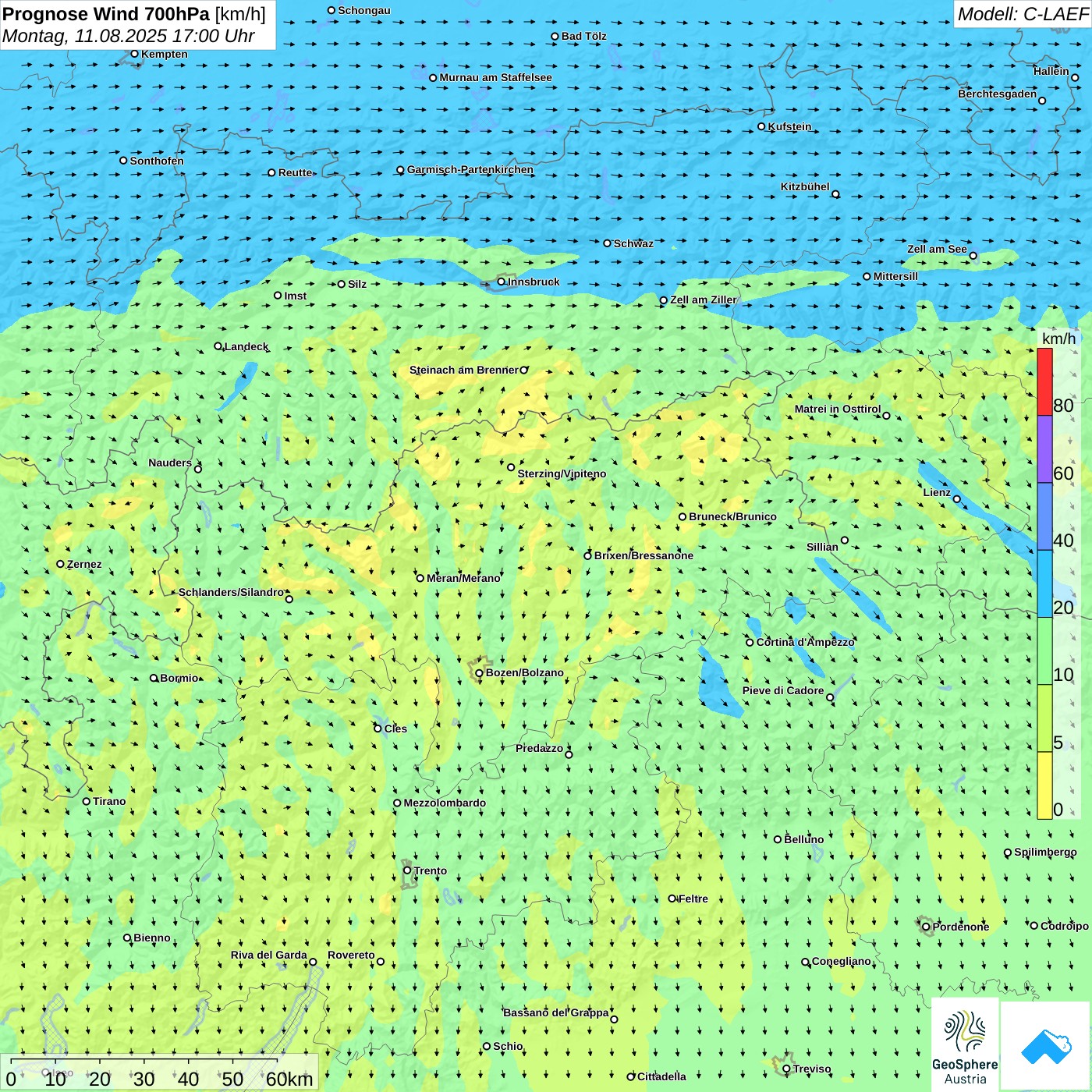Click the 'Codroipo' label
Screen dimensions: 1092x1092
[x=1065, y=926]
